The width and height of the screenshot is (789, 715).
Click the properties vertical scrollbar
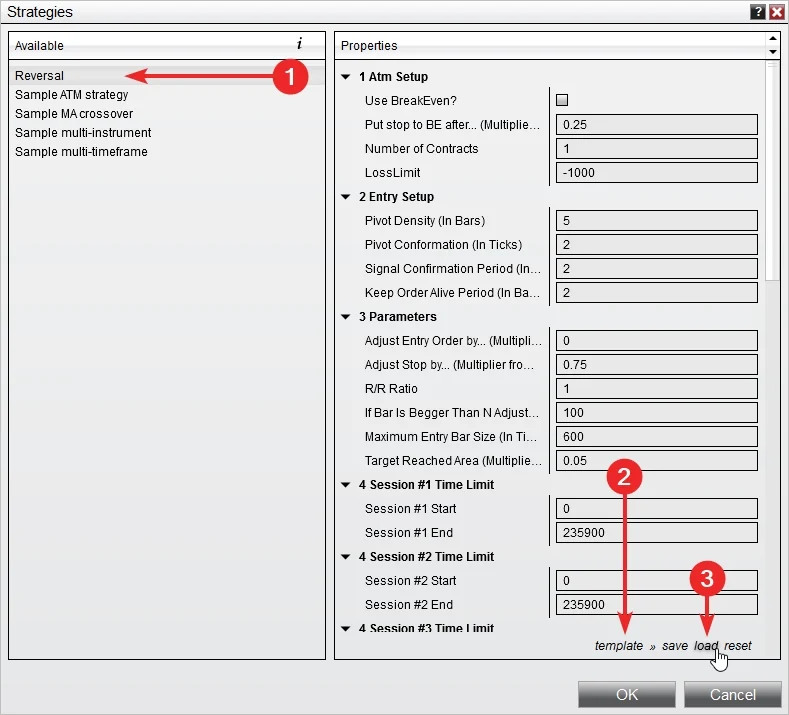pos(771,170)
